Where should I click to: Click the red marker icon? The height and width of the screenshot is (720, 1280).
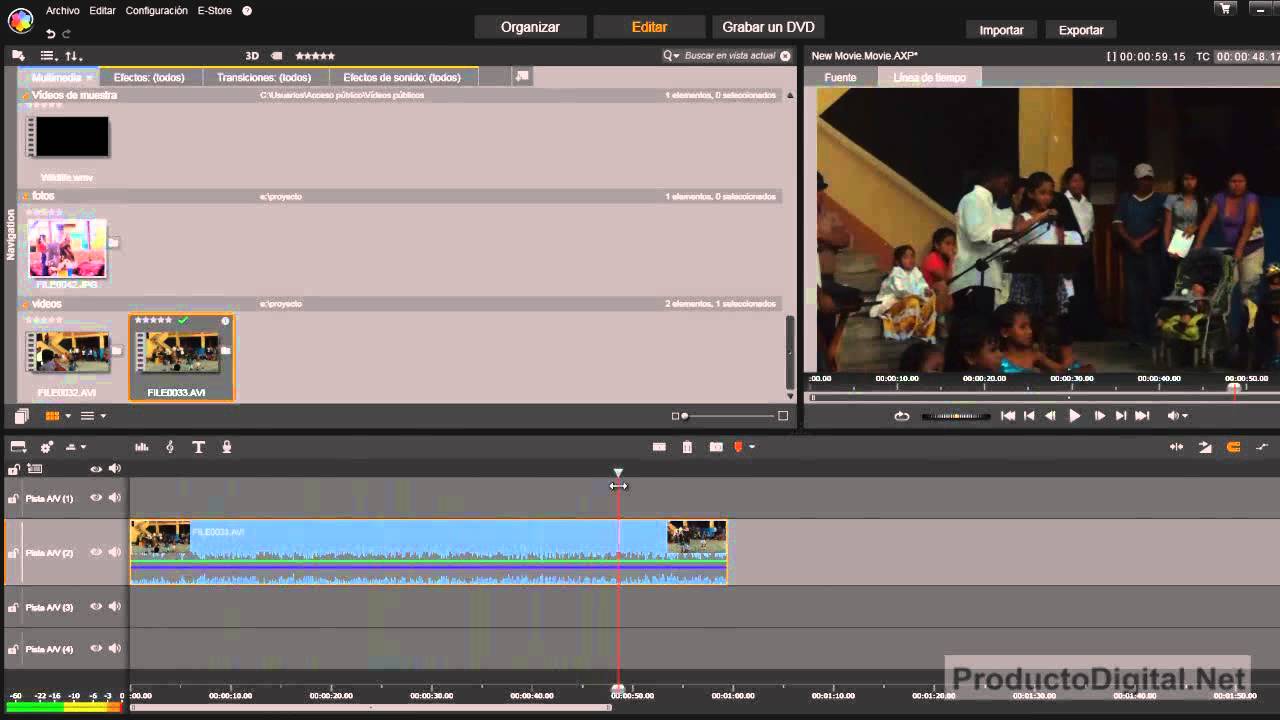pyautogui.click(x=739, y=447)
